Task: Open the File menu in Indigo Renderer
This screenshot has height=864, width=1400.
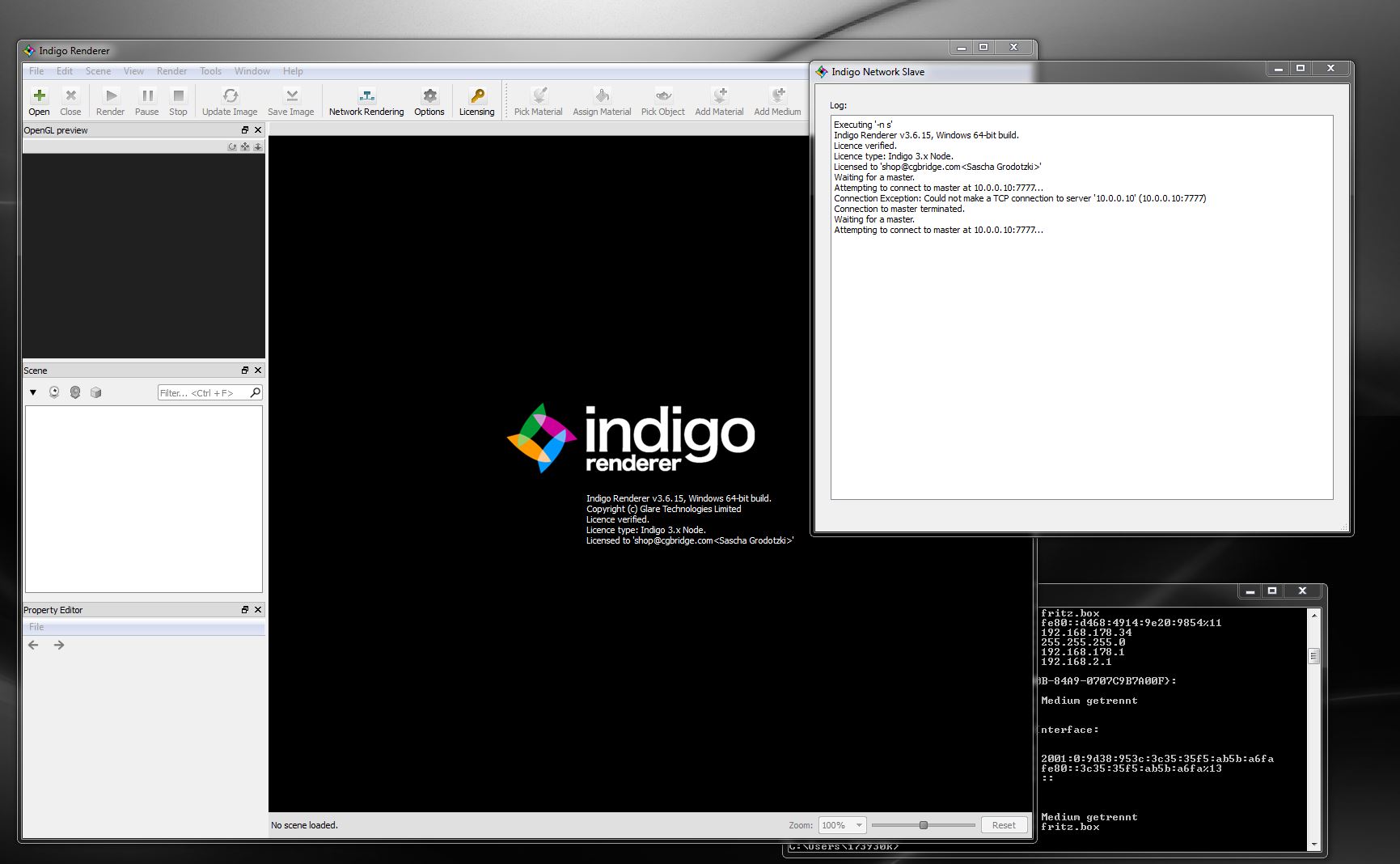Action: click(x=36, y=71)
